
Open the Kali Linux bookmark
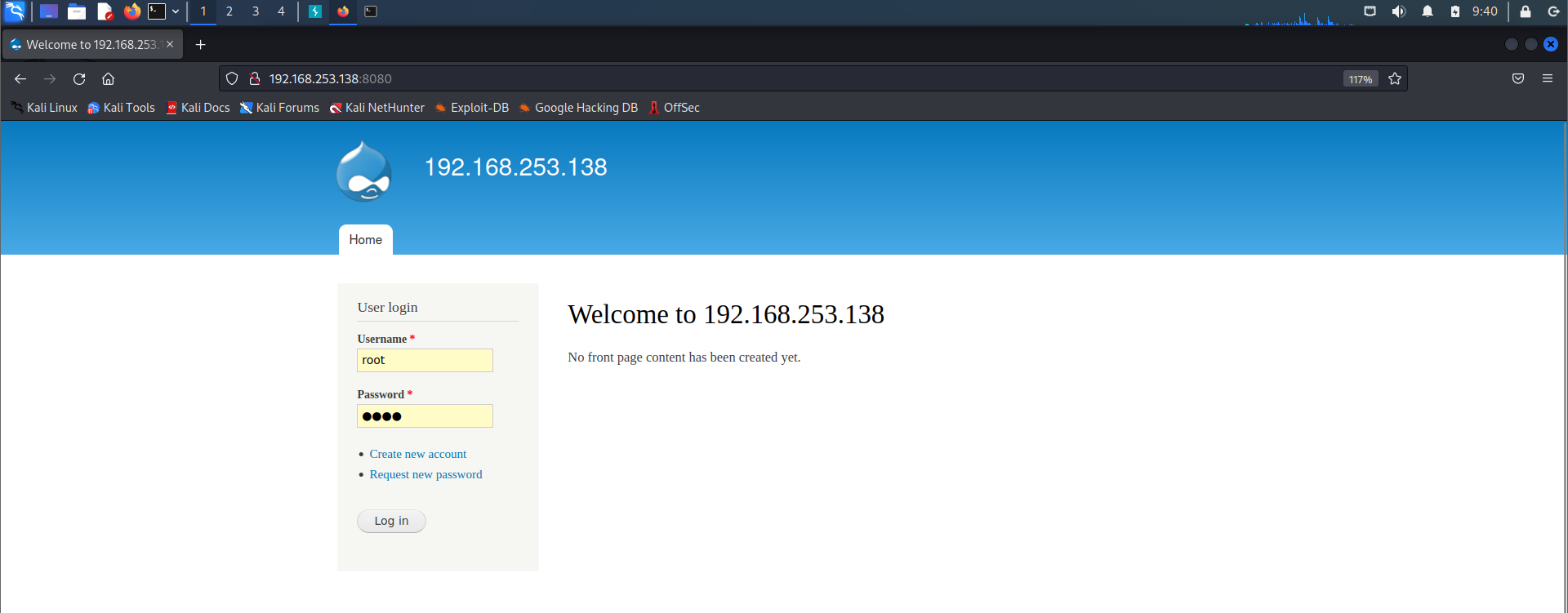point(44,108)
